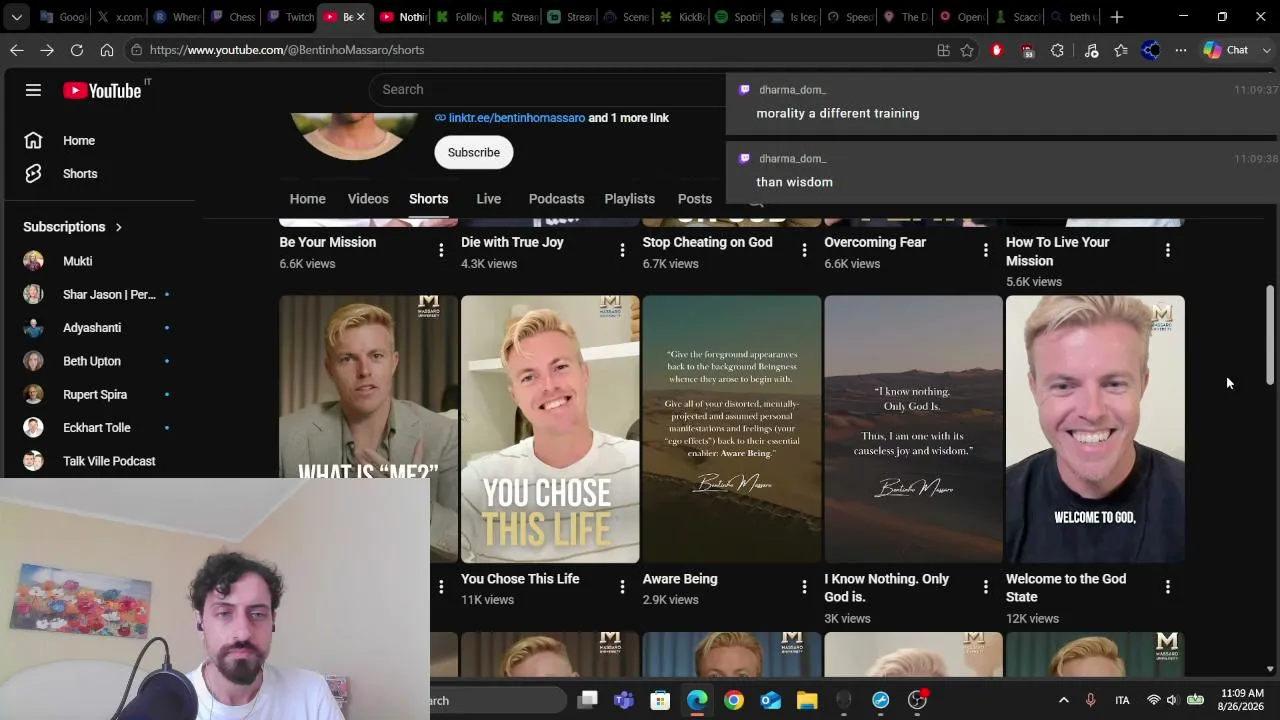Open the 'Be Your Mission' short title
Image resolution: width=1280 pixels, height=720 pixels.
(x=328, y=243)
